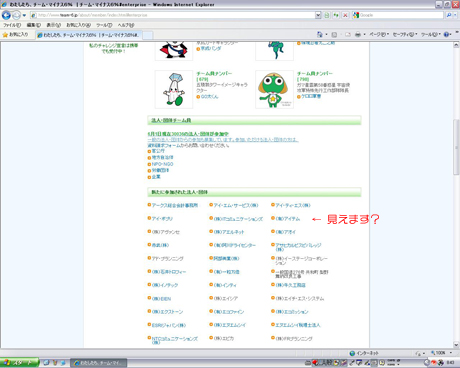Follow the NPO・NGO category link

[x=162, y=164]
